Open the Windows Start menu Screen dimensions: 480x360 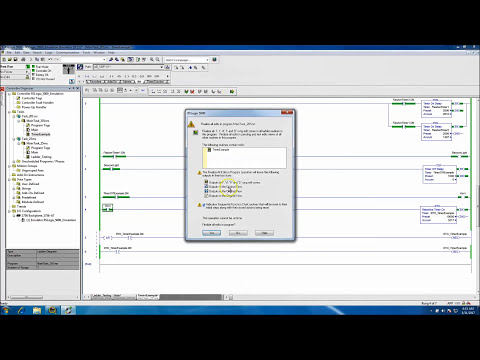pos(6,310)
